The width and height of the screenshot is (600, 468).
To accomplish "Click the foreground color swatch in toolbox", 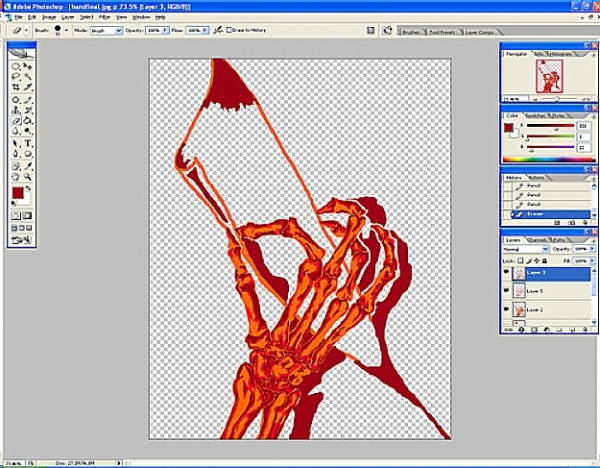I will [x=18, y=193].
